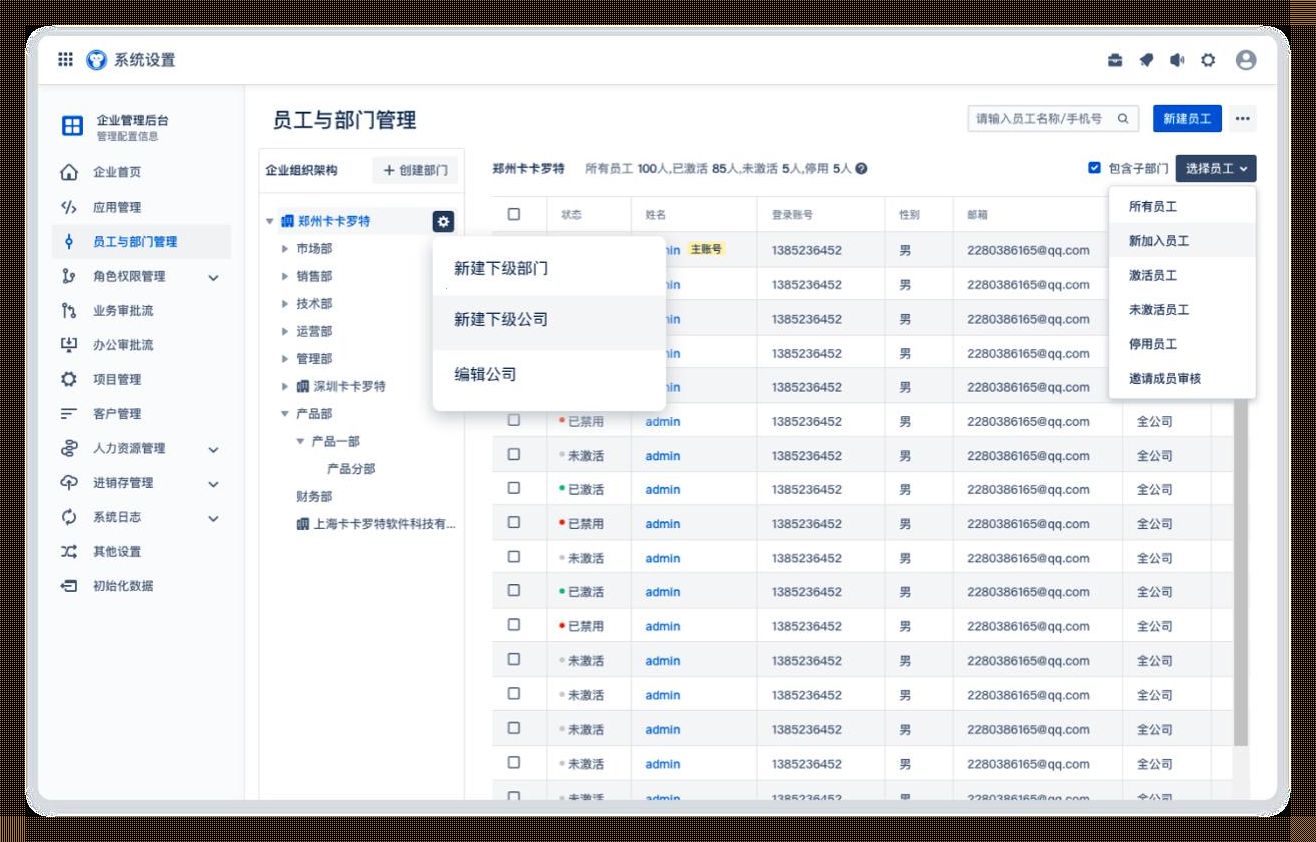Tick the select-all checkbox in table header
This screenshot has height=842, width=1316.
pyautogui.click(x=514, y=214)
